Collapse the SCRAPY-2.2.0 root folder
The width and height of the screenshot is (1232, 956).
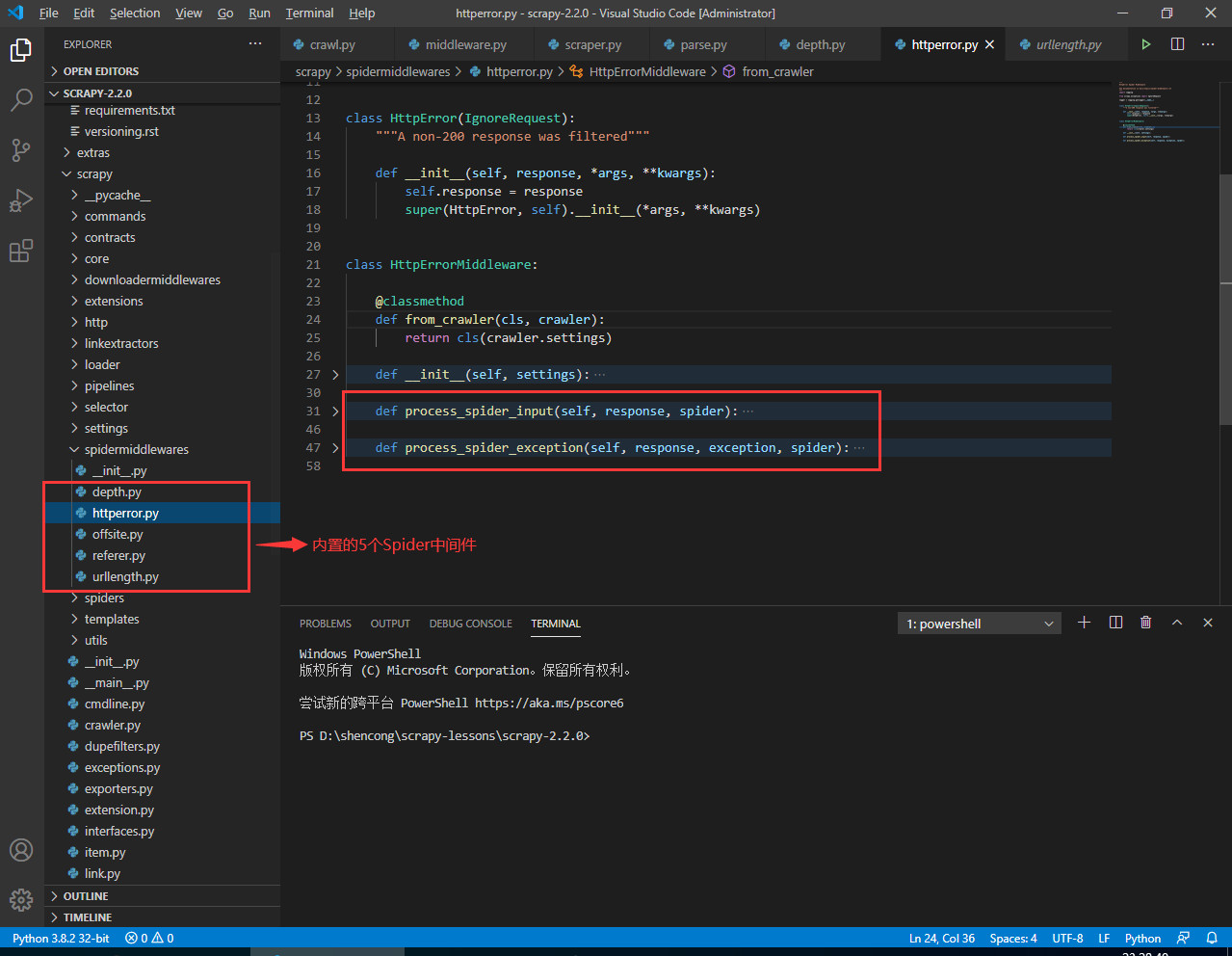coord(162,93)
